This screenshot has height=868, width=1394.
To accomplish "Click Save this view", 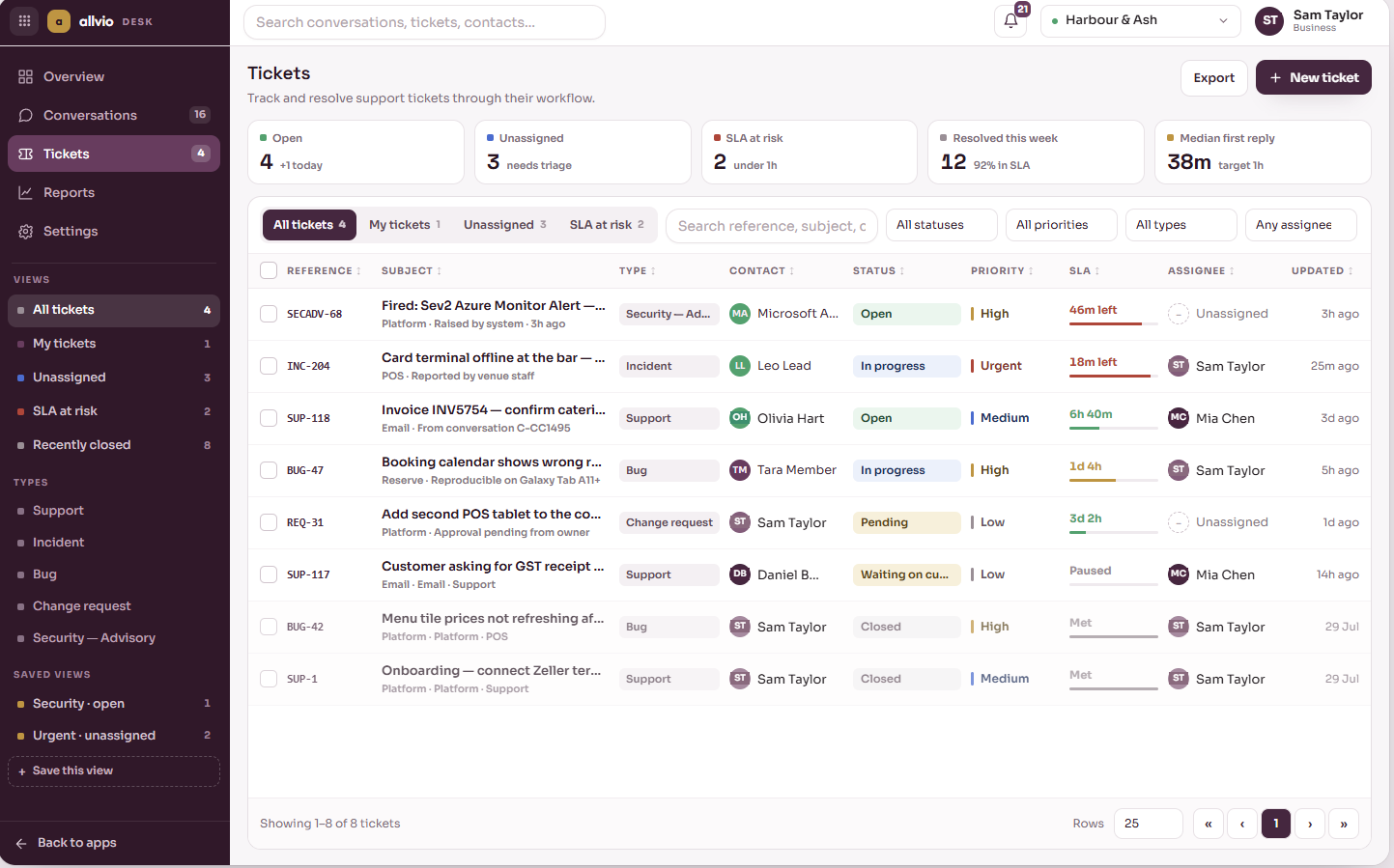I will 114,770.
